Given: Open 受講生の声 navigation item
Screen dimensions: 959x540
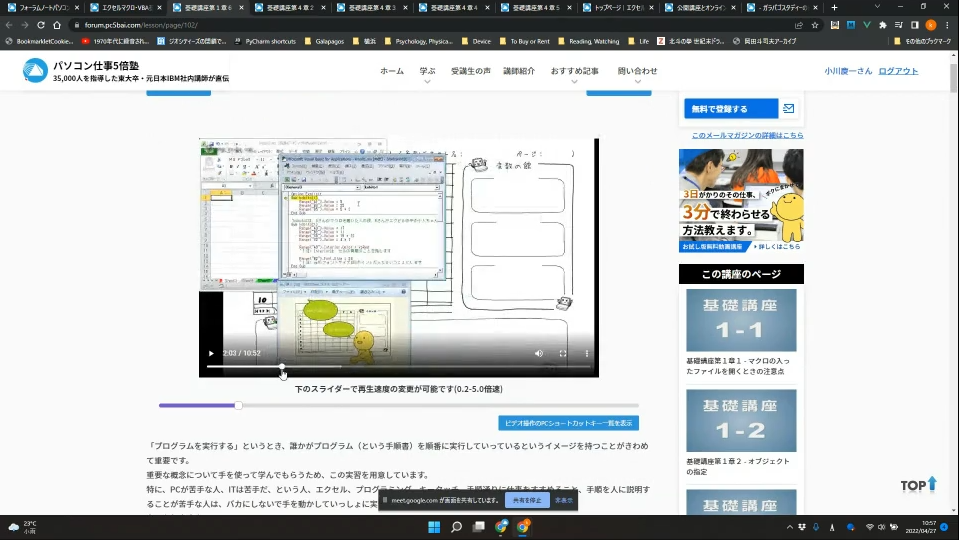Looking at the screenshot, I should [470, 71].
